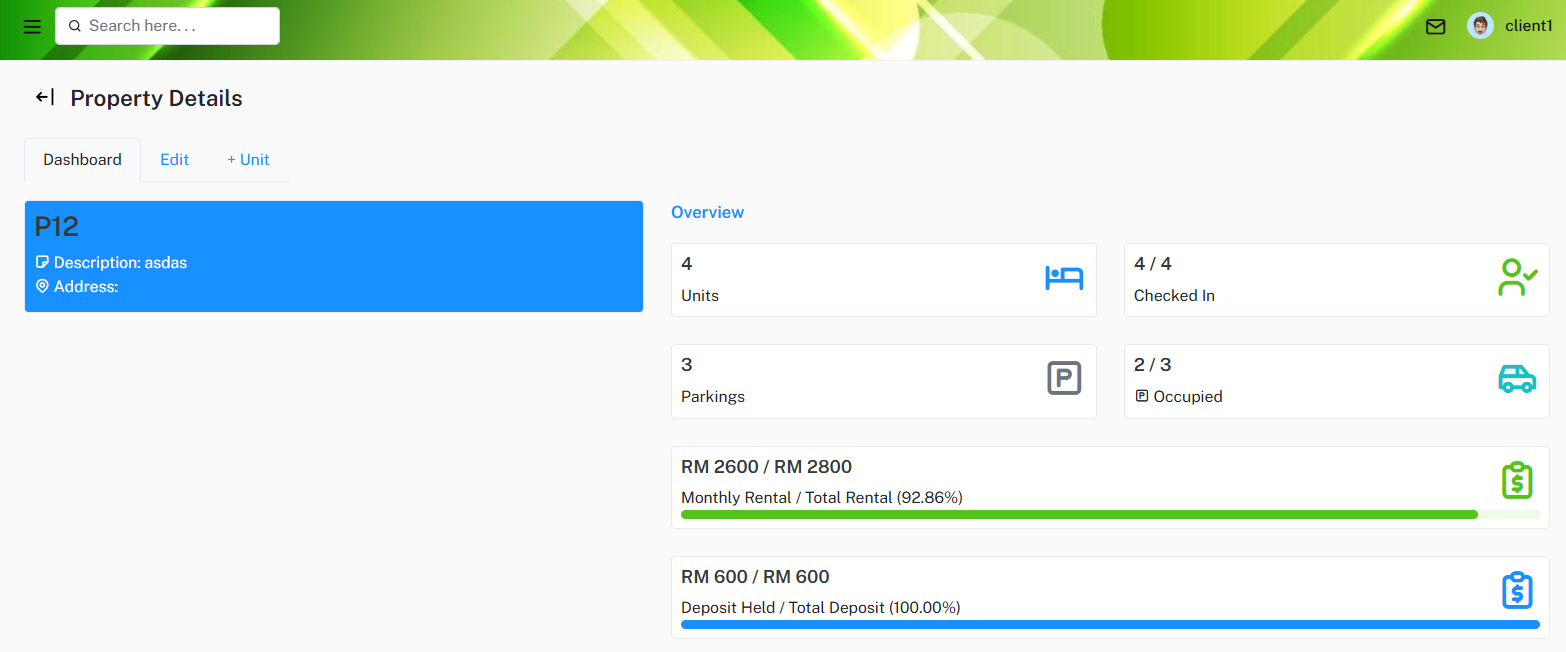This screenshot has height=652, width=1566.
Task: Click the checked-in person icon
Action: click(x=1517, y=278)
